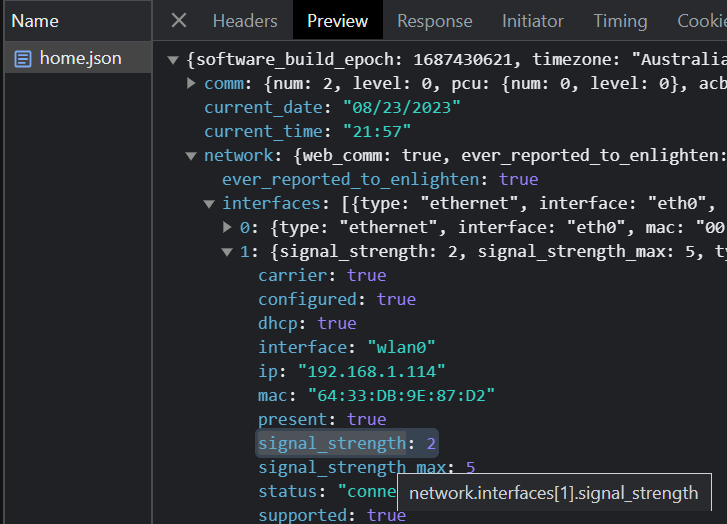Open the Timing tab
Viewport: 727px width, 524px height.
tap(620, 20)
